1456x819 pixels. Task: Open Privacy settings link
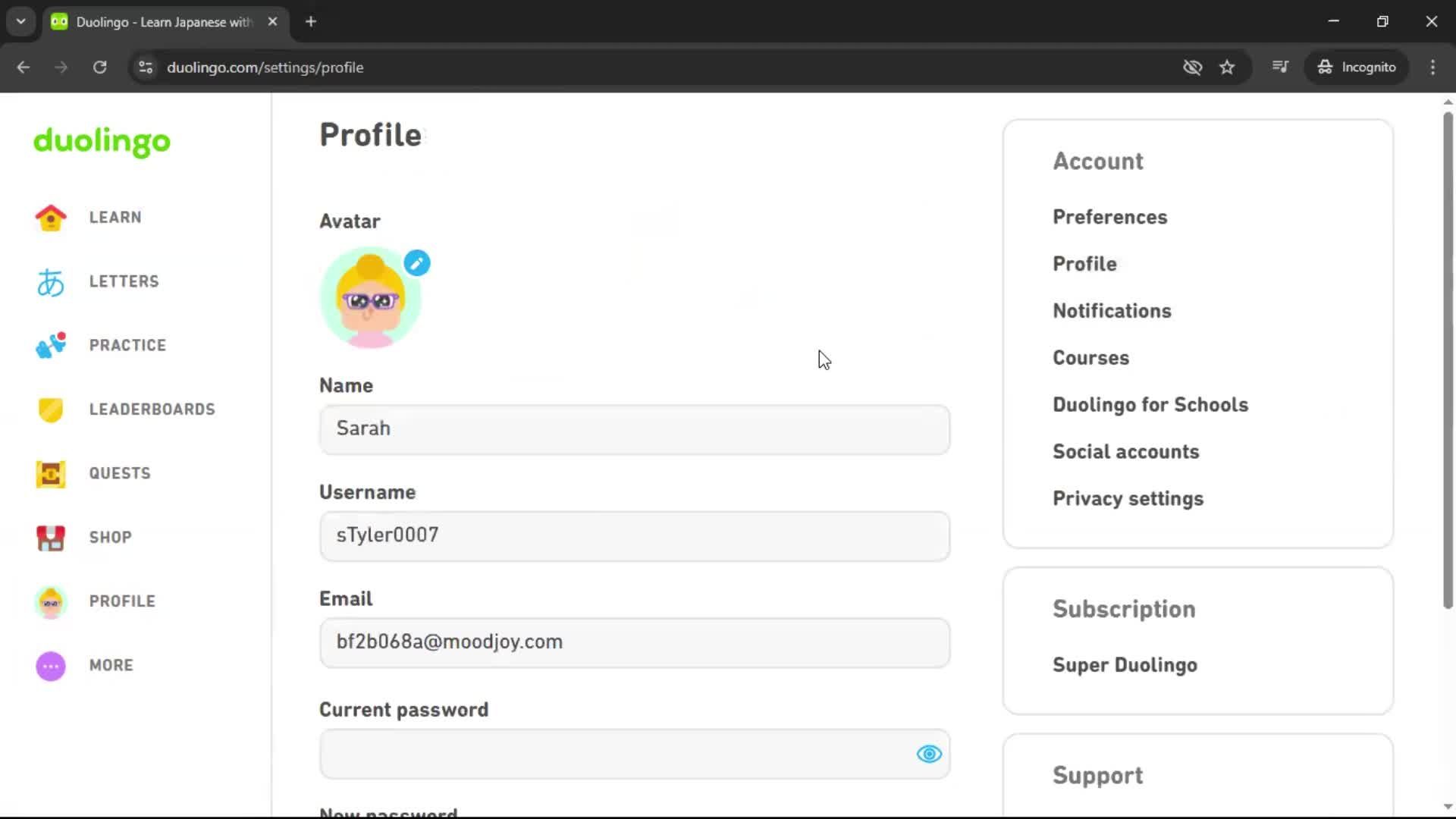tap(1128, 499)
